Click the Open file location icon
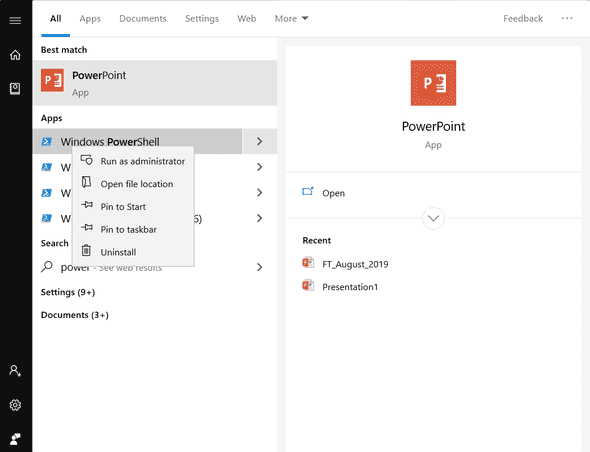The width and height of the screenshot is (590, 452). [x=87, y=182]
